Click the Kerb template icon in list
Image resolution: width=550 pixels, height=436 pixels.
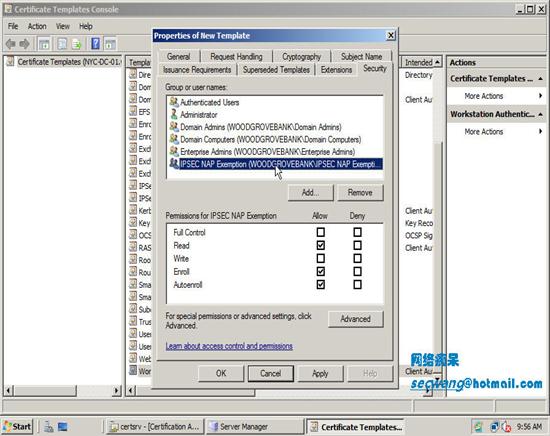click(x=133, y=210)
